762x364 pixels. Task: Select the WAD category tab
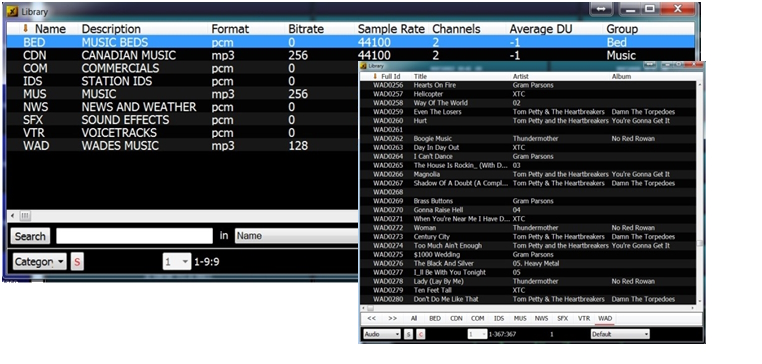[605, 319]
